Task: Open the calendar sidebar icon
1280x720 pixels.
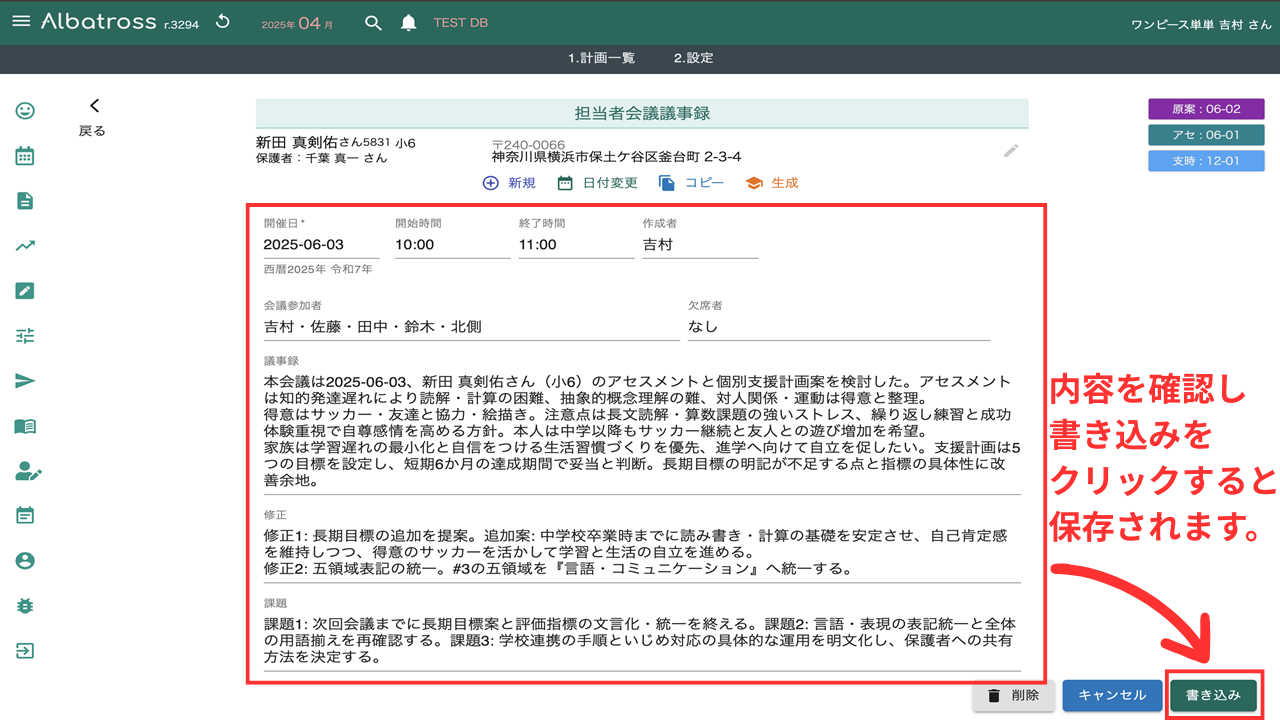Action: [25, 156]
